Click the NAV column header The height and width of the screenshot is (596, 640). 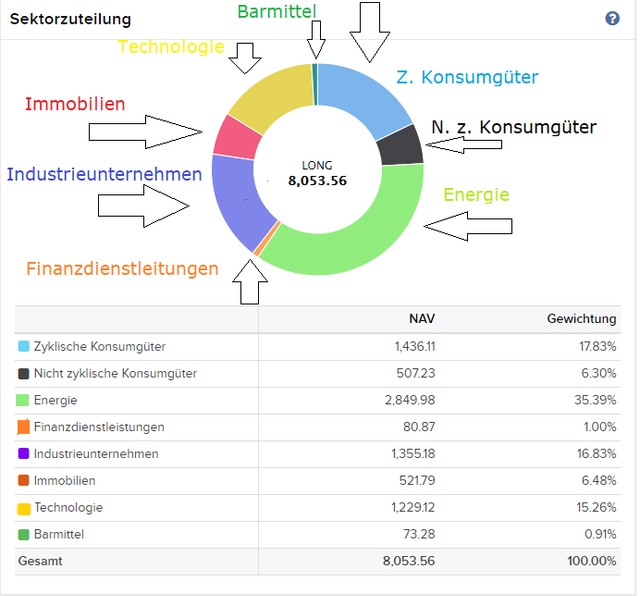(422, 319)
